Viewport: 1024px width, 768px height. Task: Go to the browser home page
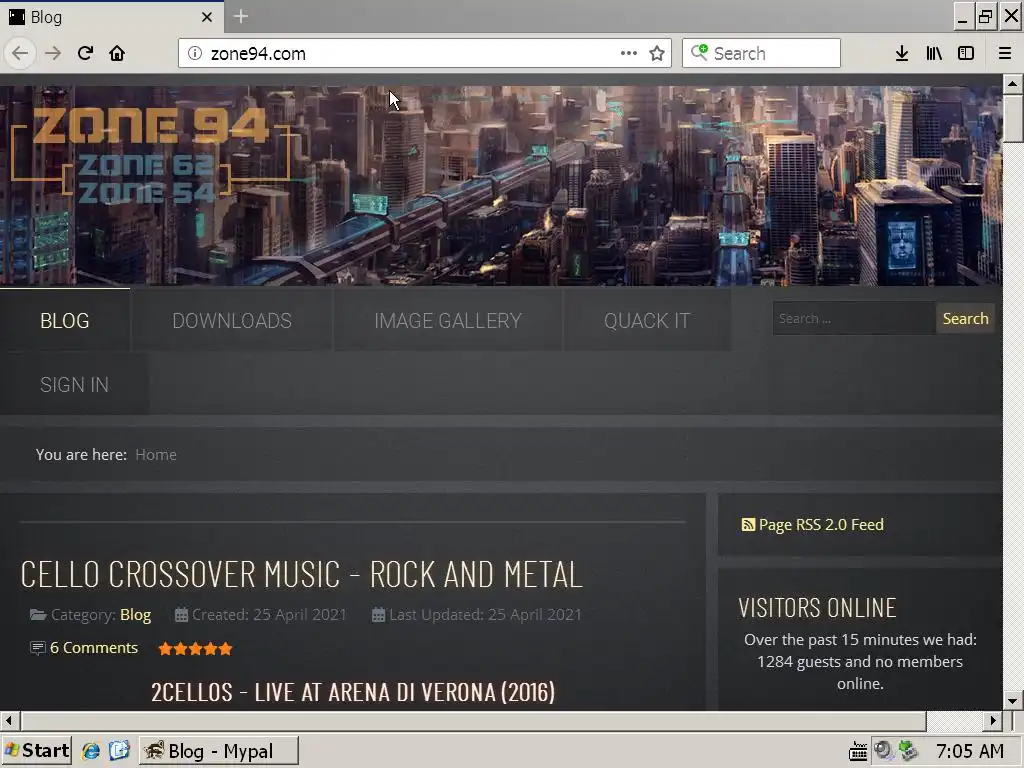pyautogui.click(x=117, y=53)
